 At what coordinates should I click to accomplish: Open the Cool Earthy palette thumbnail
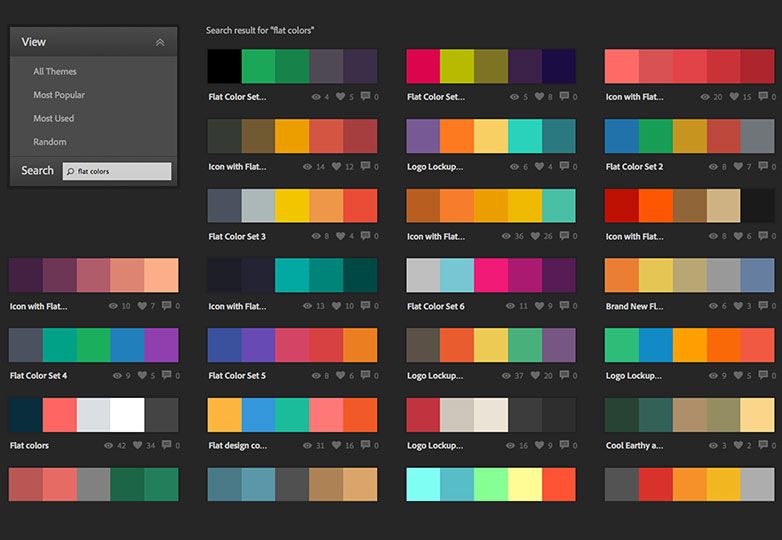tap(690, 414)
